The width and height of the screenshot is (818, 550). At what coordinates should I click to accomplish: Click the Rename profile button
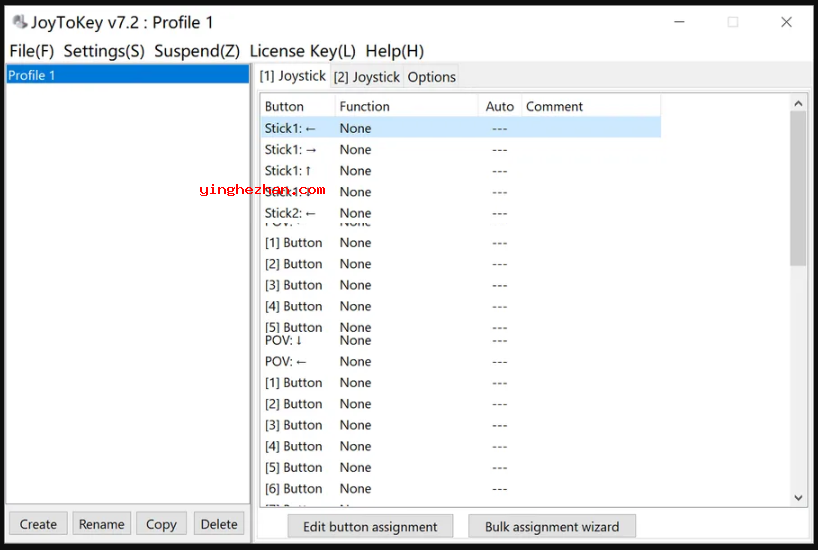point(102,524)
